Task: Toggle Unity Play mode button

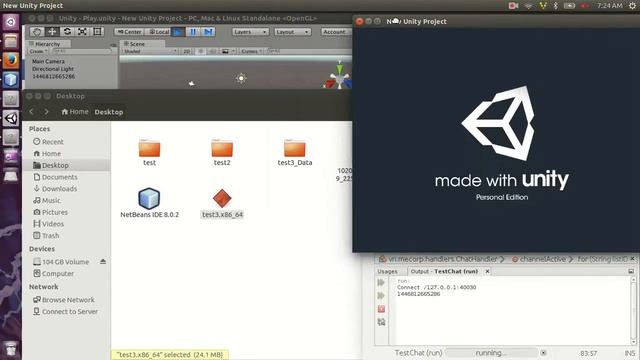Action: 178,32
